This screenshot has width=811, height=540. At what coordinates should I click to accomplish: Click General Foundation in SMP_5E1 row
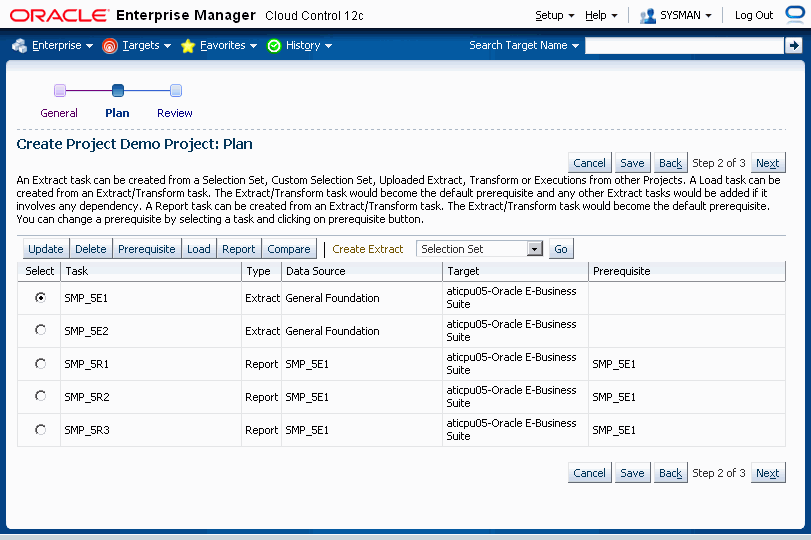pyautogui.click(x=332, y=298)
